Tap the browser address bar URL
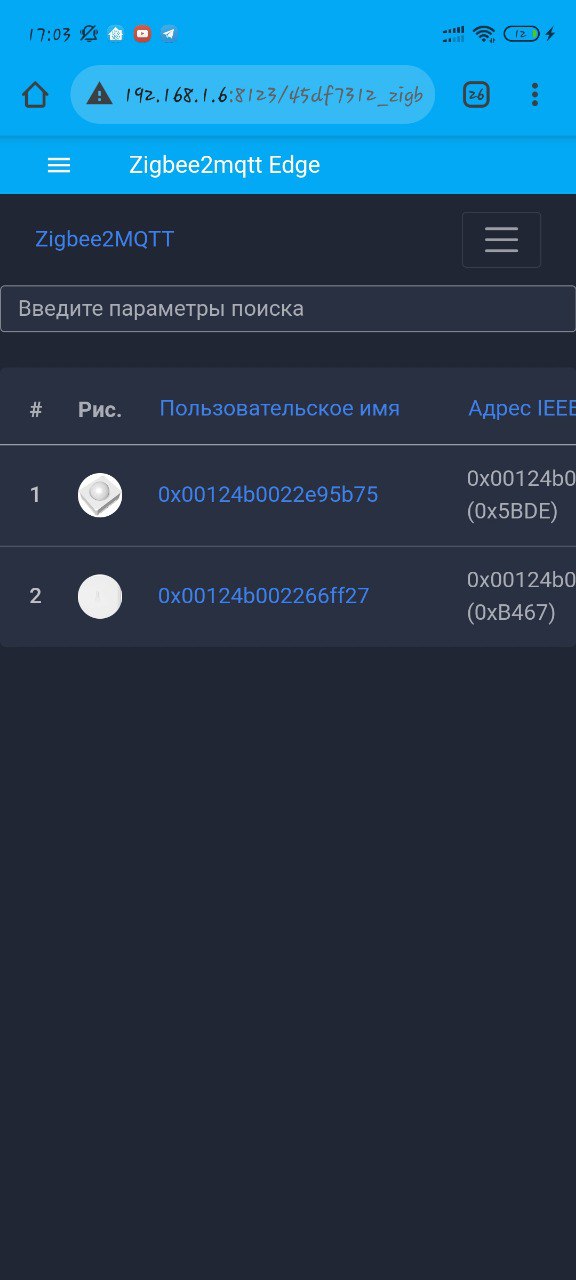576x1280 pixels. click(274, 95)
